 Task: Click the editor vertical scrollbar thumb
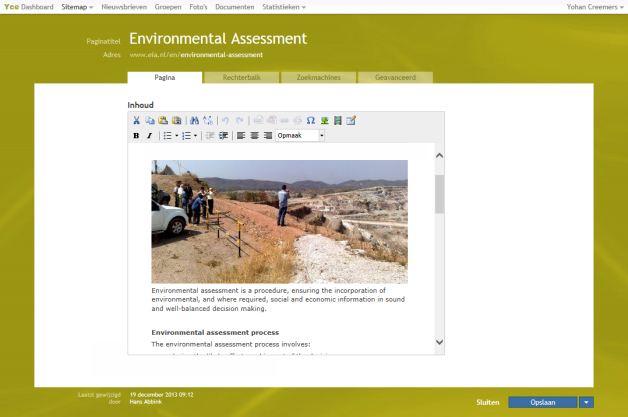click(x=439, y=194)
